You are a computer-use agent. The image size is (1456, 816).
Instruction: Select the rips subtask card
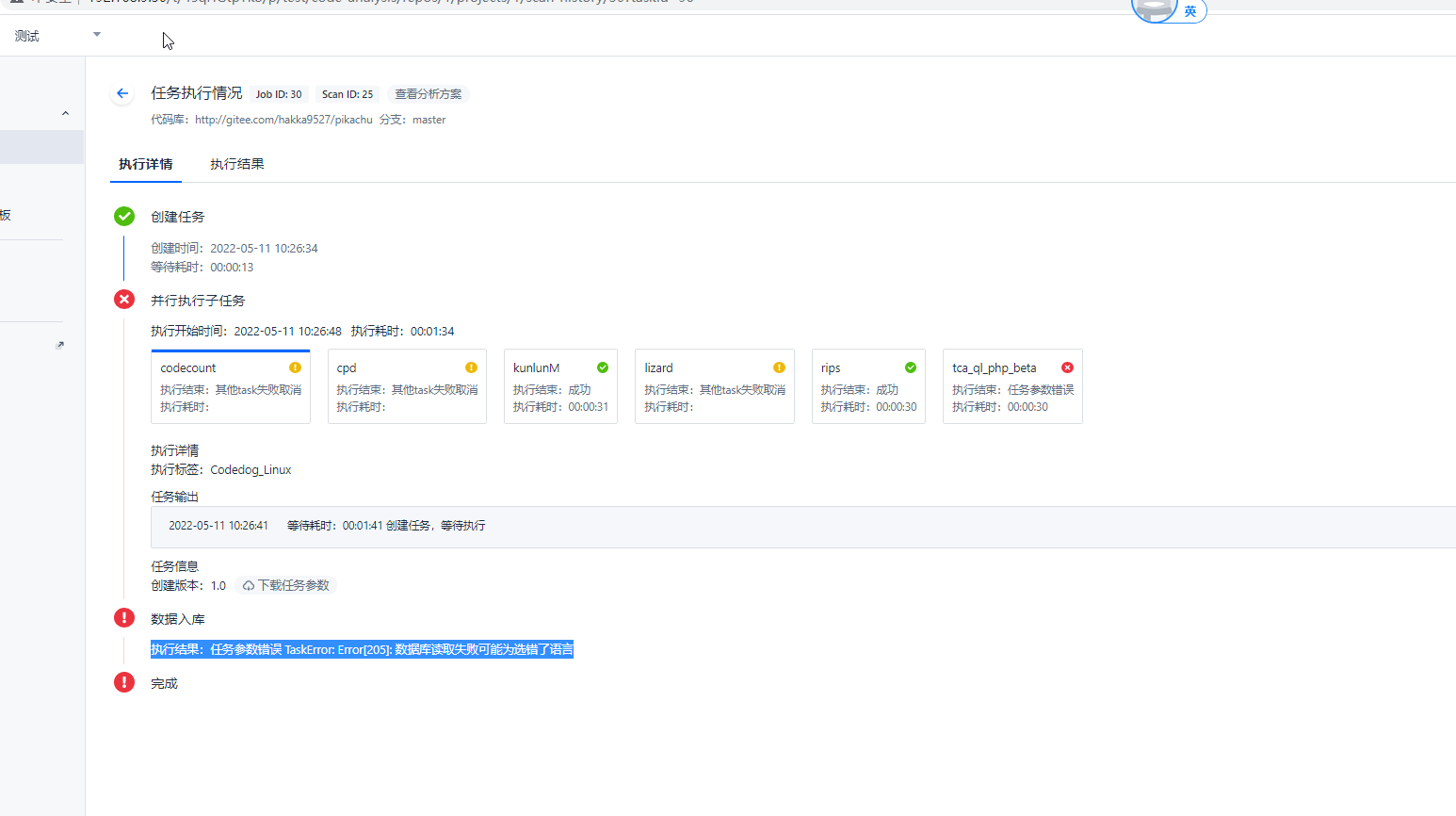(x=868, y=386)
